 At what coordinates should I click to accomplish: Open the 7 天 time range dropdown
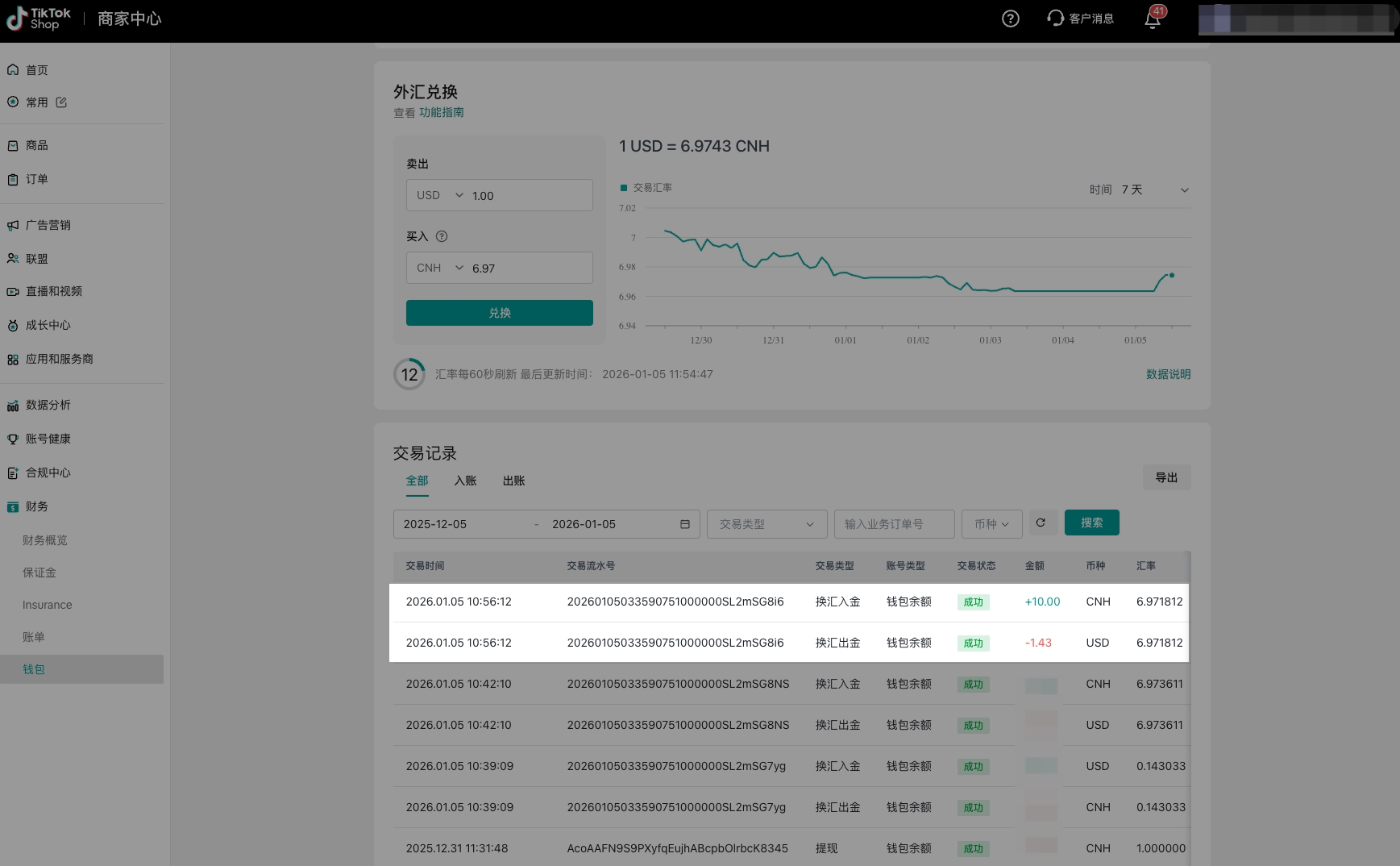pyautogui.click(x=1154, y=189)
